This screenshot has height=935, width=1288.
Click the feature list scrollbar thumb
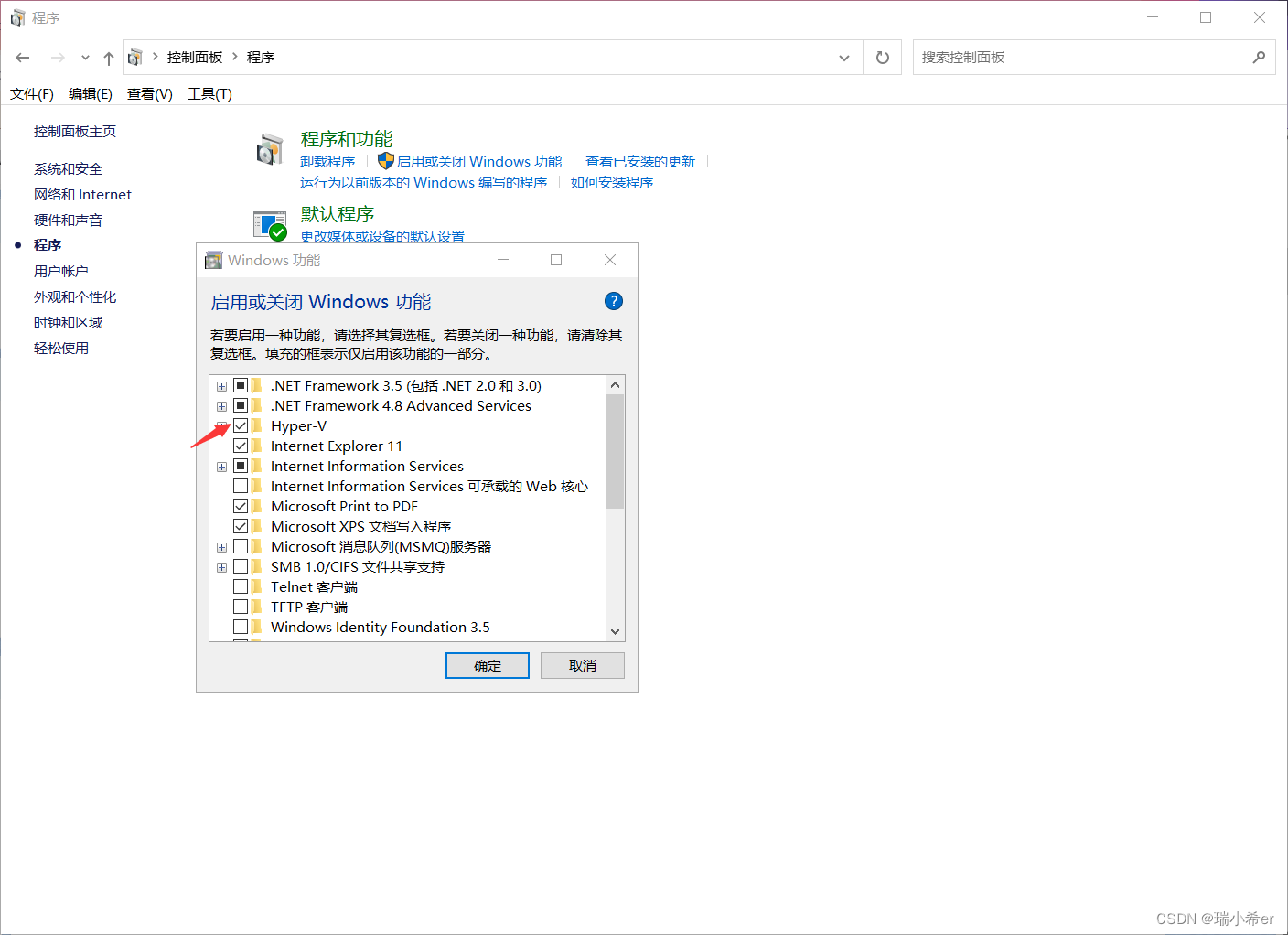coord(615,451)
